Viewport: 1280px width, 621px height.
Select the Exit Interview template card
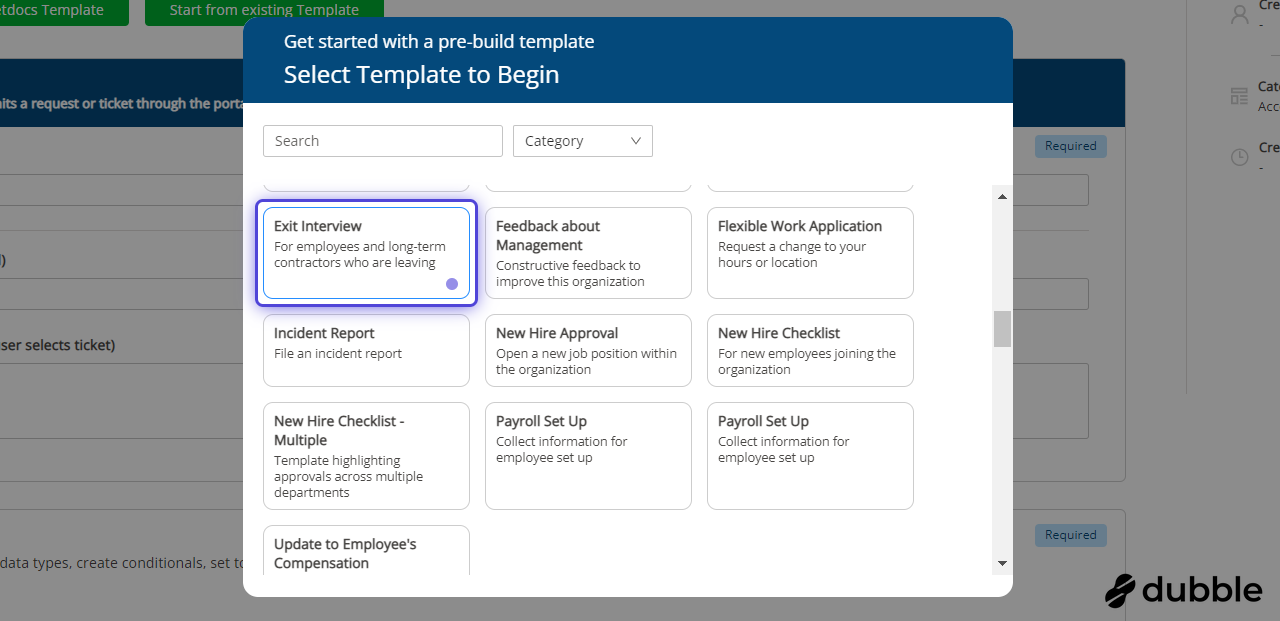tap(366, 253)
